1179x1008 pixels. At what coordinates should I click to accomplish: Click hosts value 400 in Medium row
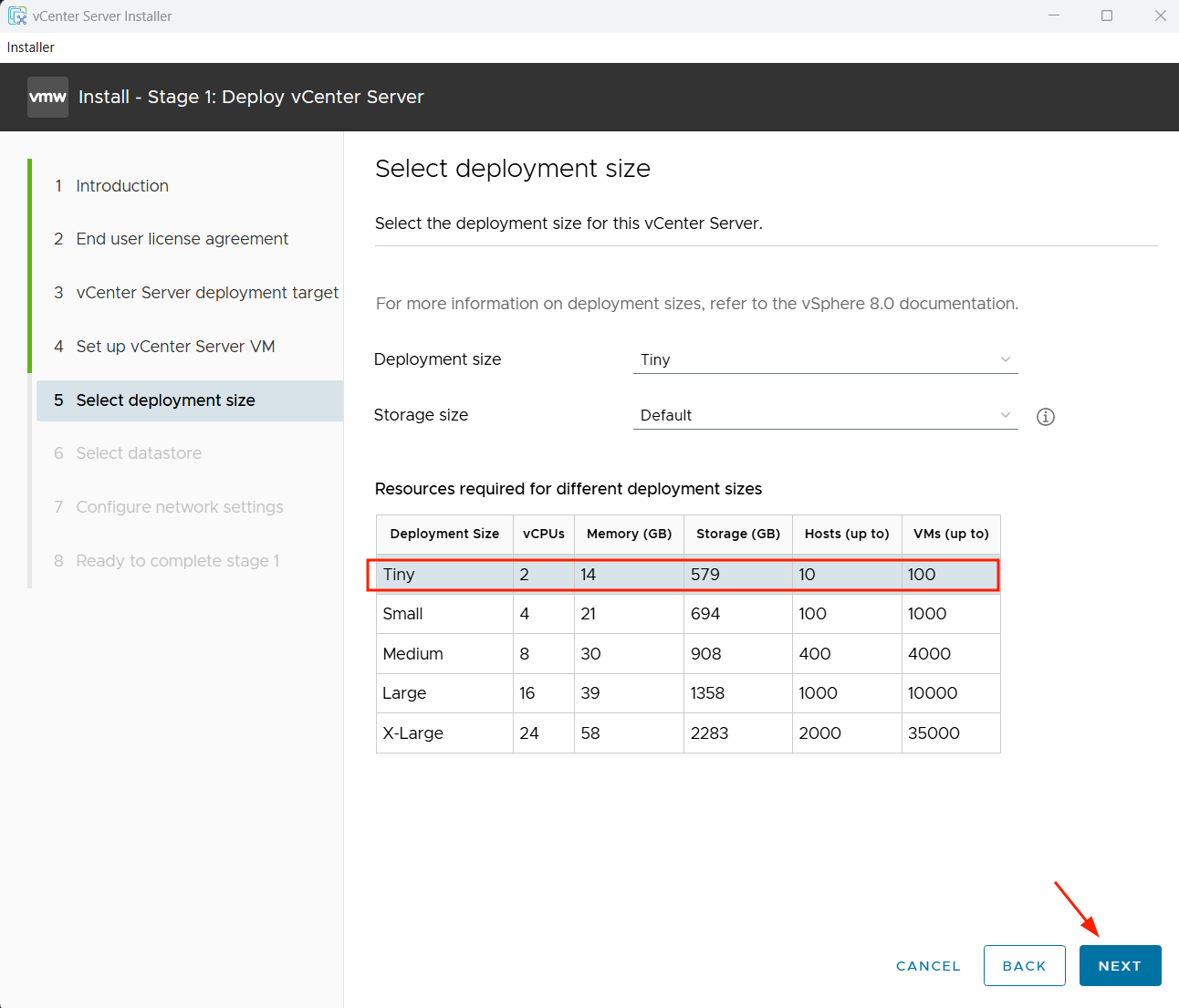[x=815, y=654]
